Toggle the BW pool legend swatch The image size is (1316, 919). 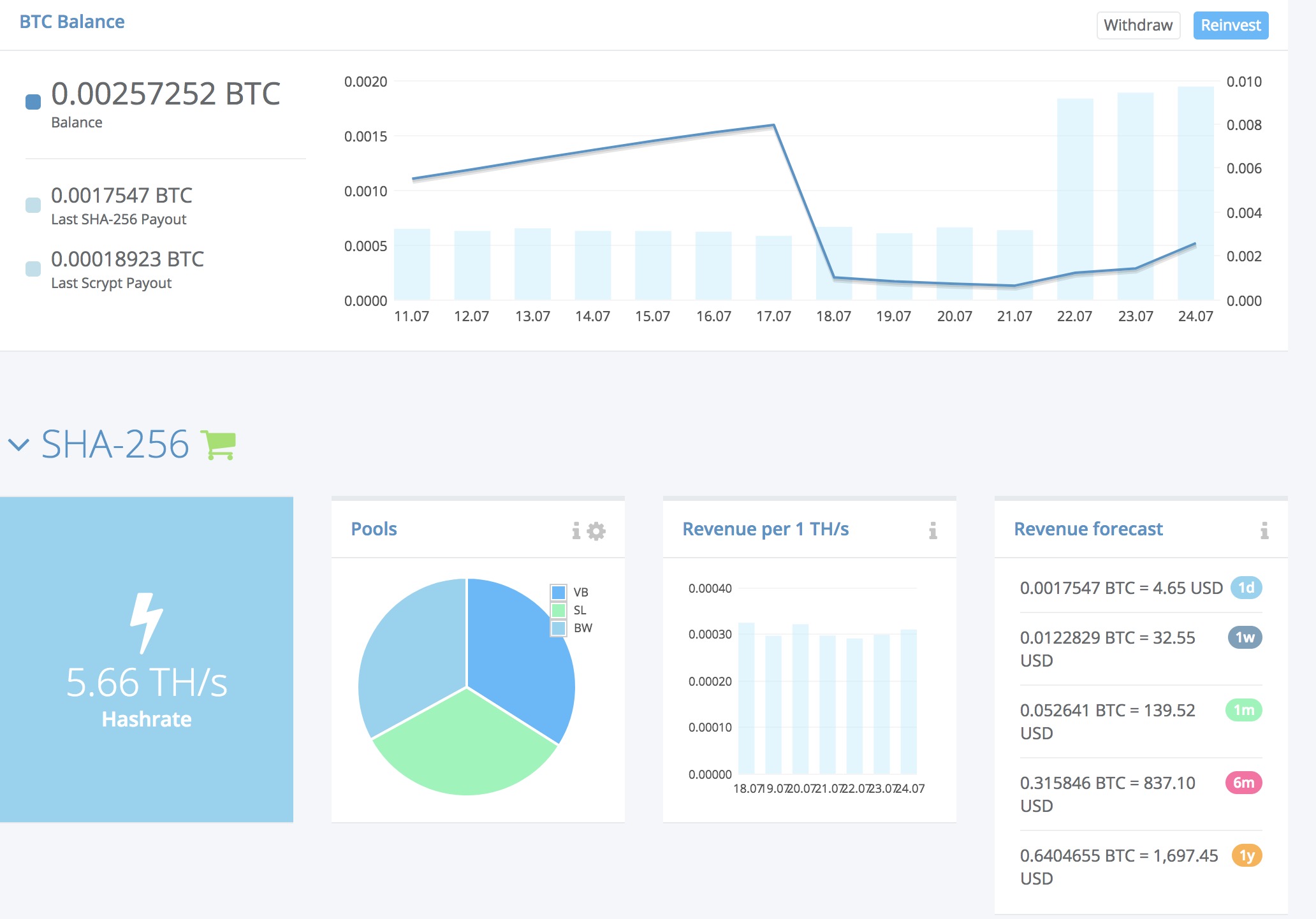coord(559,628)
